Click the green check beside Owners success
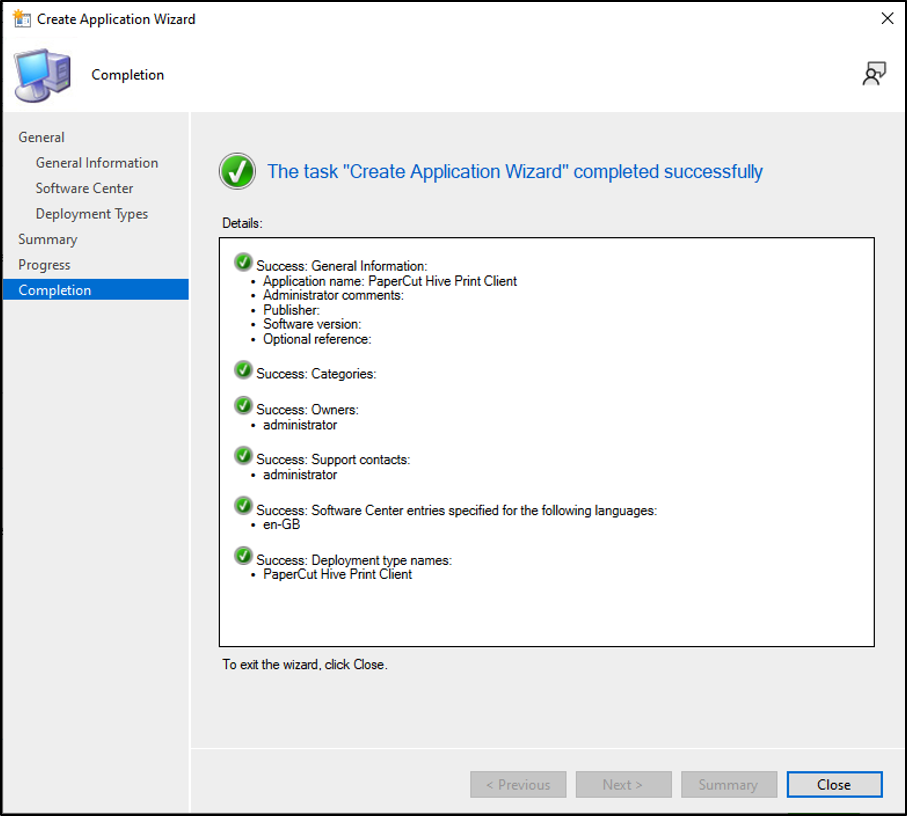Viewport: 908px width, 816px height. click(243, 406)
